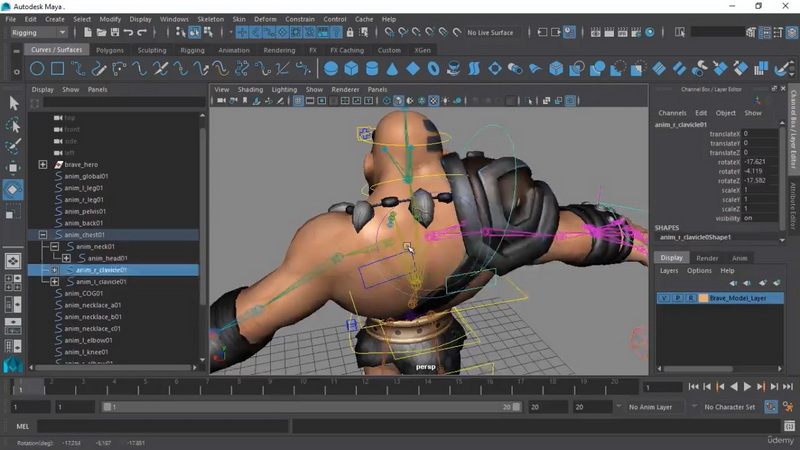
Task: Click the MEL command line input
Action: point(163,426)
